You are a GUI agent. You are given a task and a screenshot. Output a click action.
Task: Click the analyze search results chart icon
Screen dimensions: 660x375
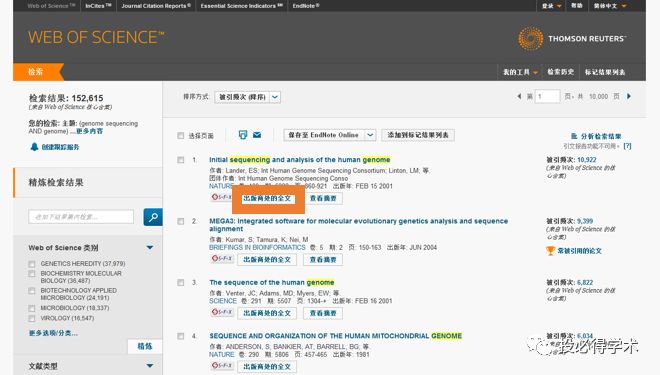[574, 136]
